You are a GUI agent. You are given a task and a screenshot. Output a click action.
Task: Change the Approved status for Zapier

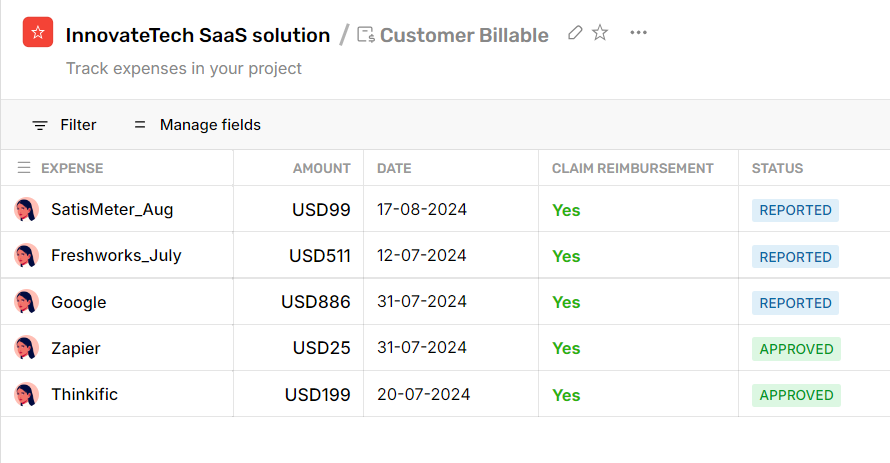(796, 349)
